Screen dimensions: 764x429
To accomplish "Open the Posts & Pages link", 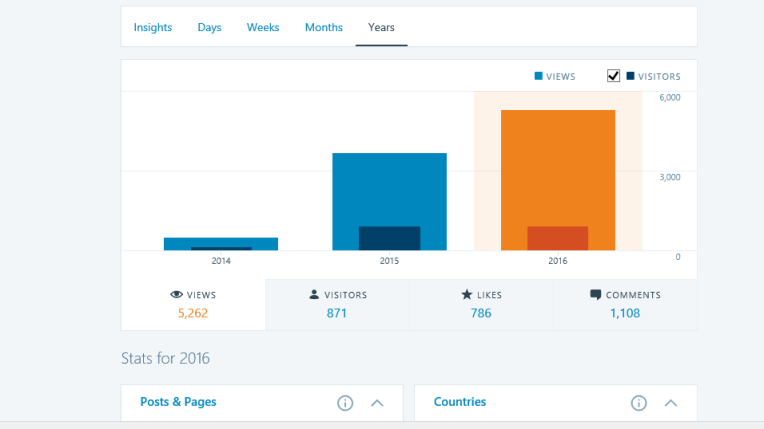I will coord(178,402).
